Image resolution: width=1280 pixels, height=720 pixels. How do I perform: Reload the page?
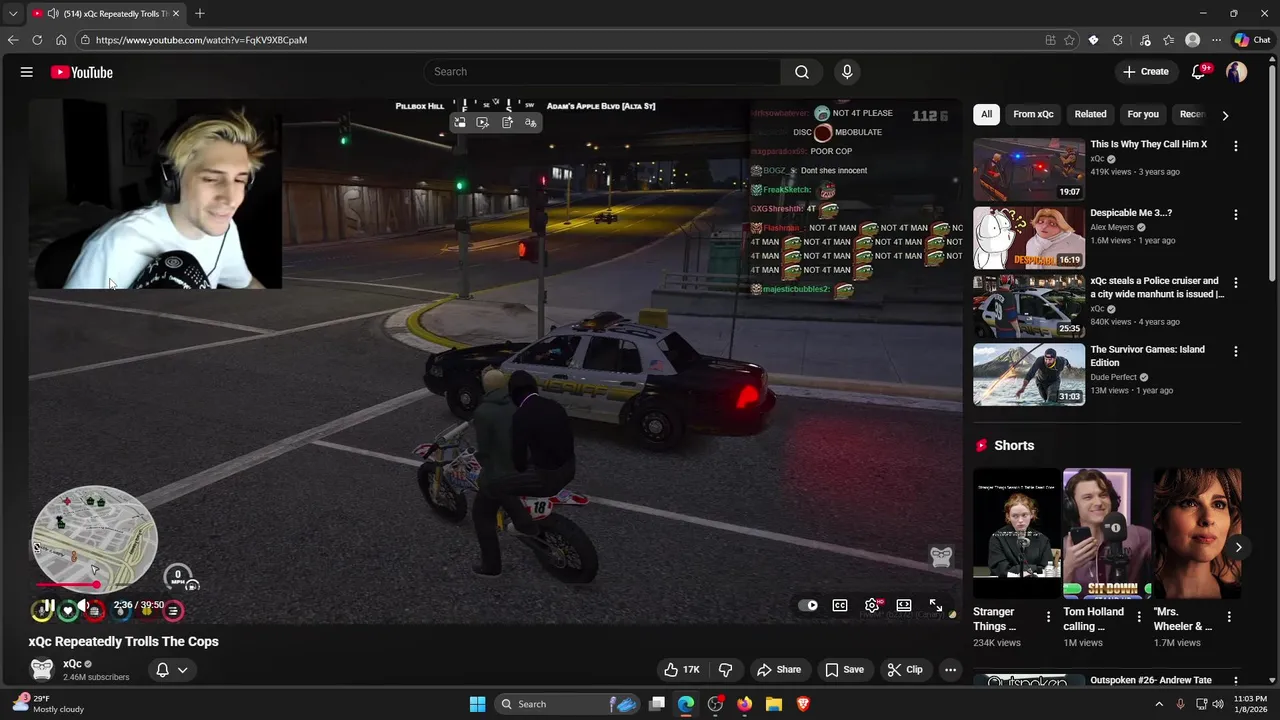coord(37,40)
